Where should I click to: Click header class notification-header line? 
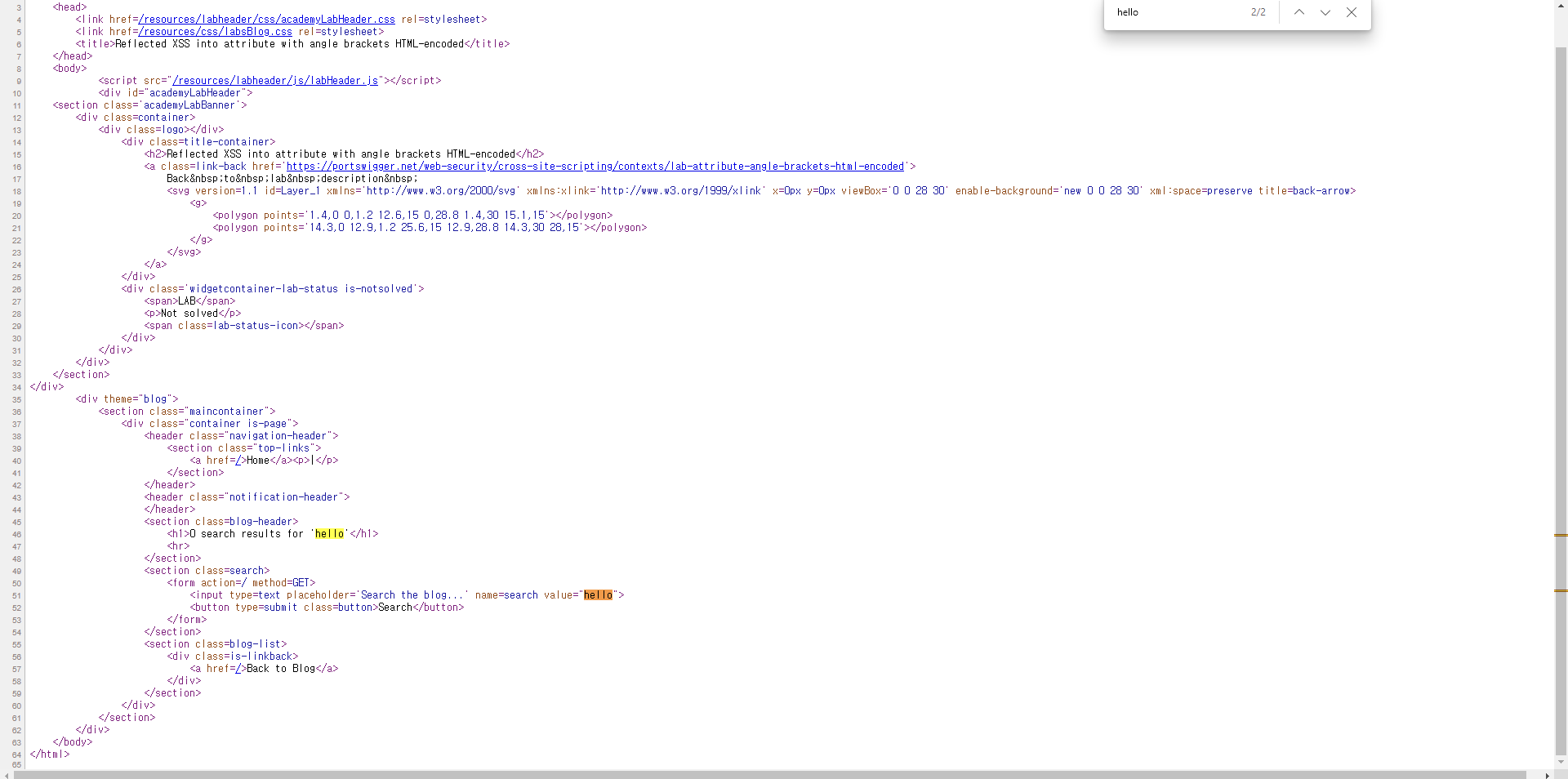click(247, 497)
